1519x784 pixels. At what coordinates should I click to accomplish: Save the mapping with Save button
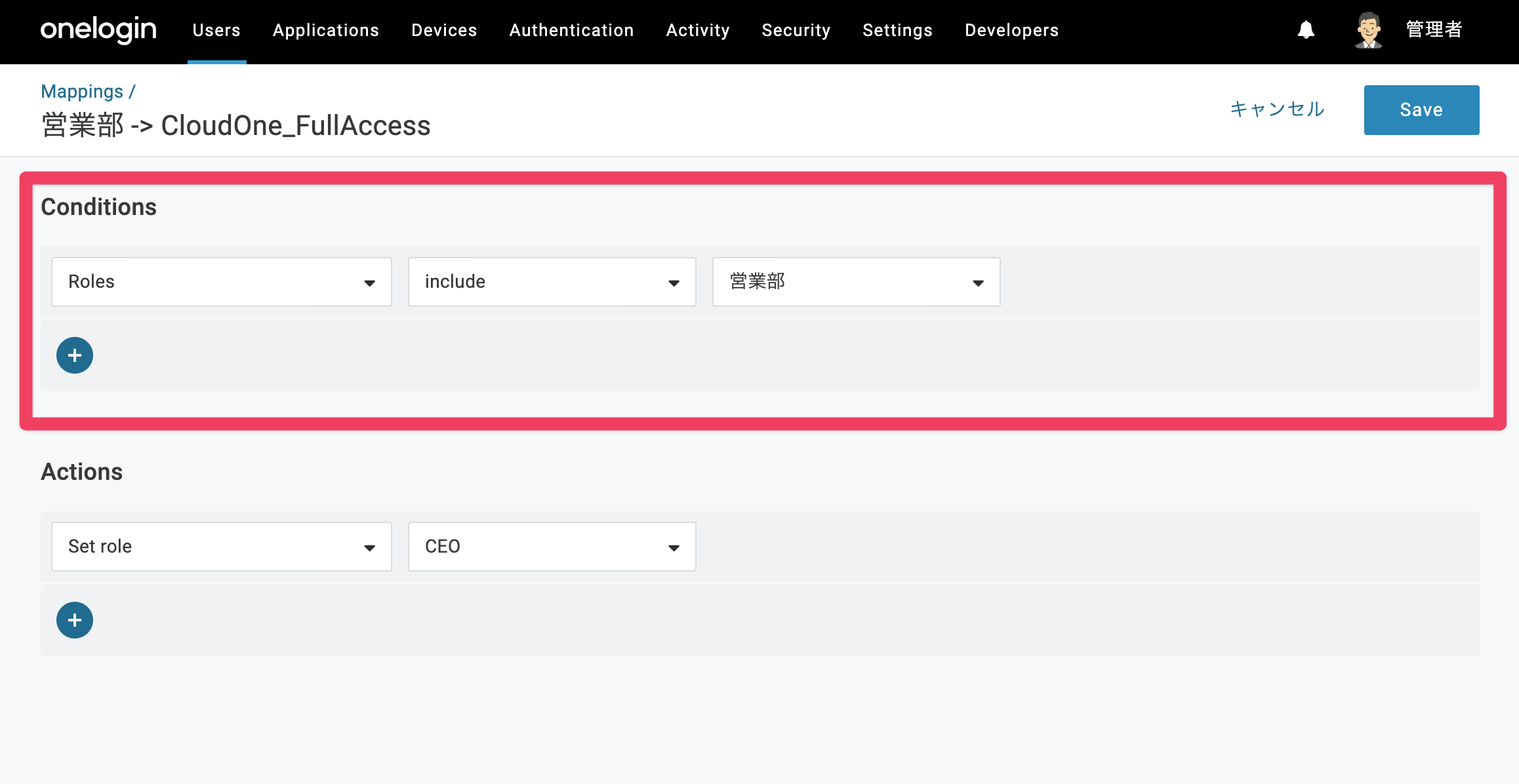pyautogui.click(x=1422, y=110)
